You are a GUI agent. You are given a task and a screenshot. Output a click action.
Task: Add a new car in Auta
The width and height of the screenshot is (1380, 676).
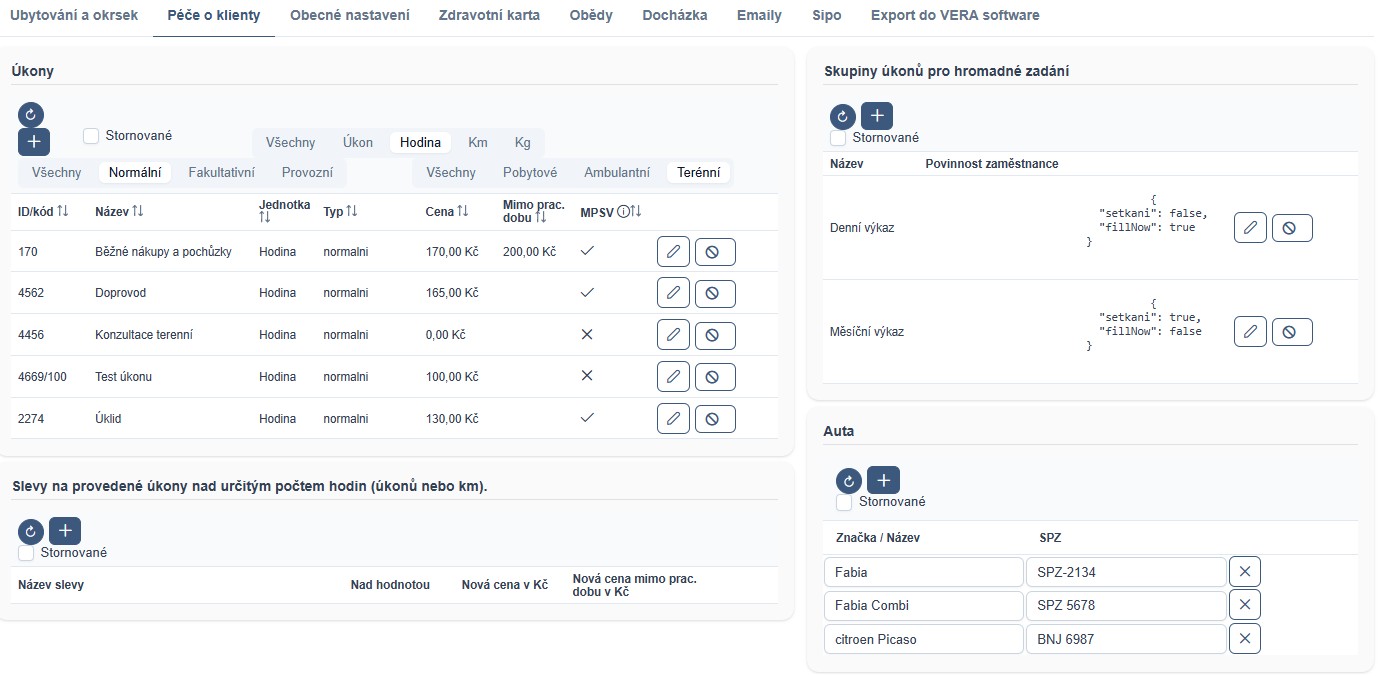[882, 480]
